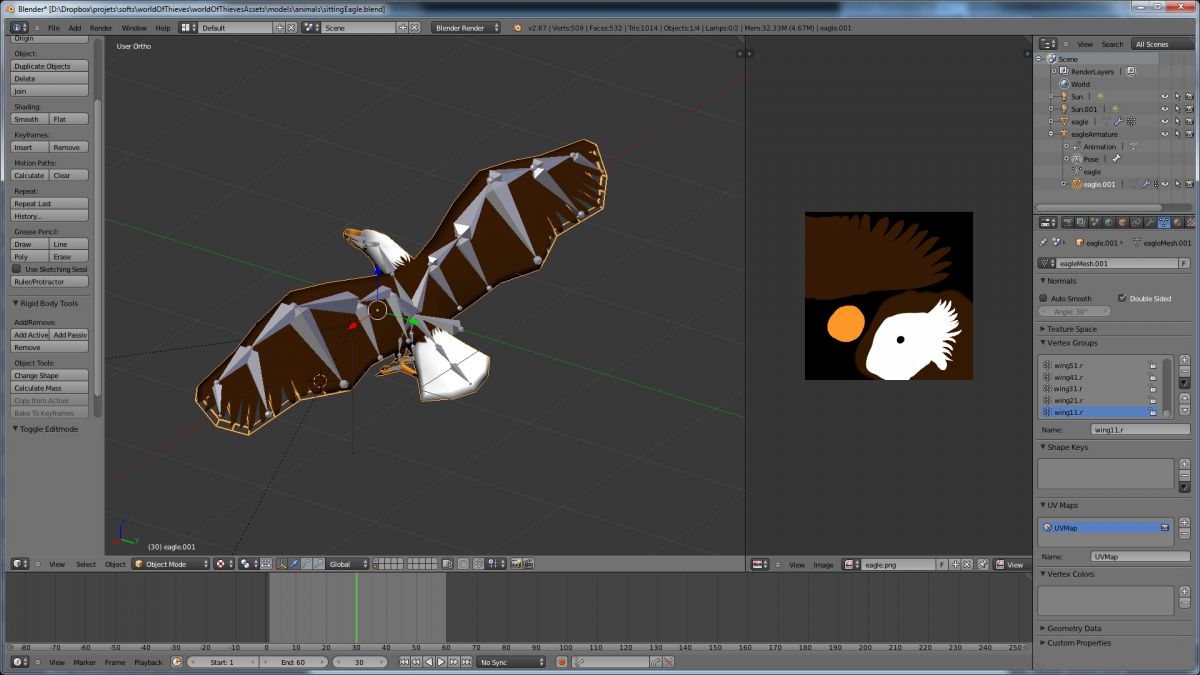Click the Duplicate Objects button
This screenshot has height=675, width=1200.
(x=50, y=66)
